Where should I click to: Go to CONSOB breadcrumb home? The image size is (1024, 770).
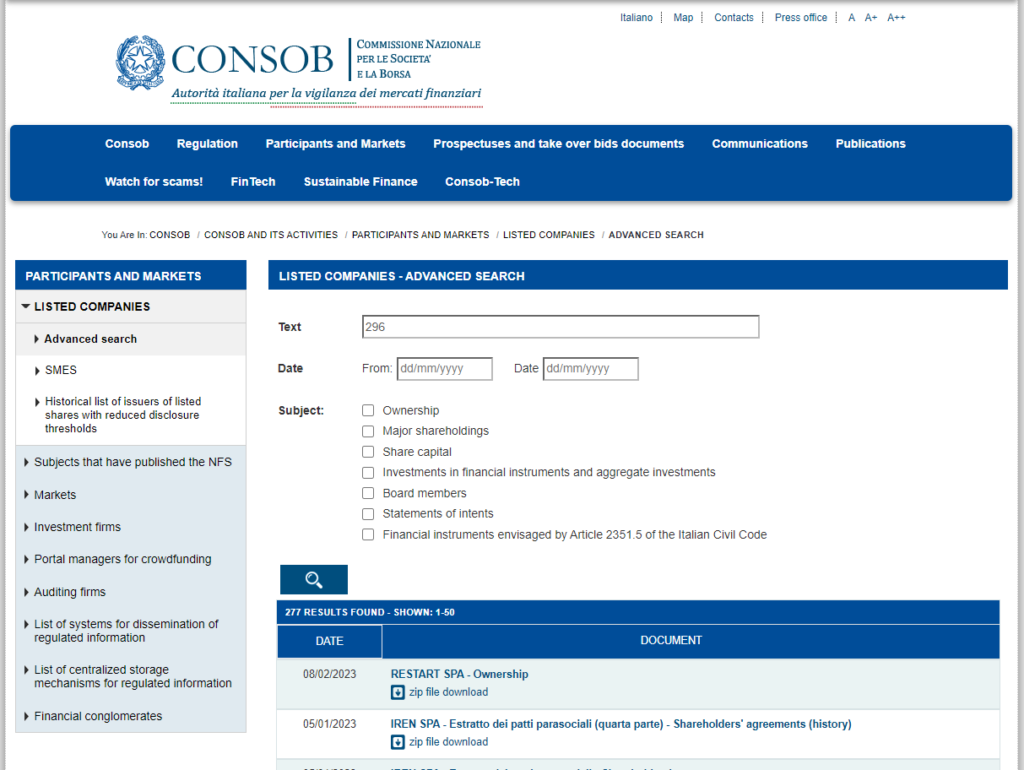(x=170, y=234)
